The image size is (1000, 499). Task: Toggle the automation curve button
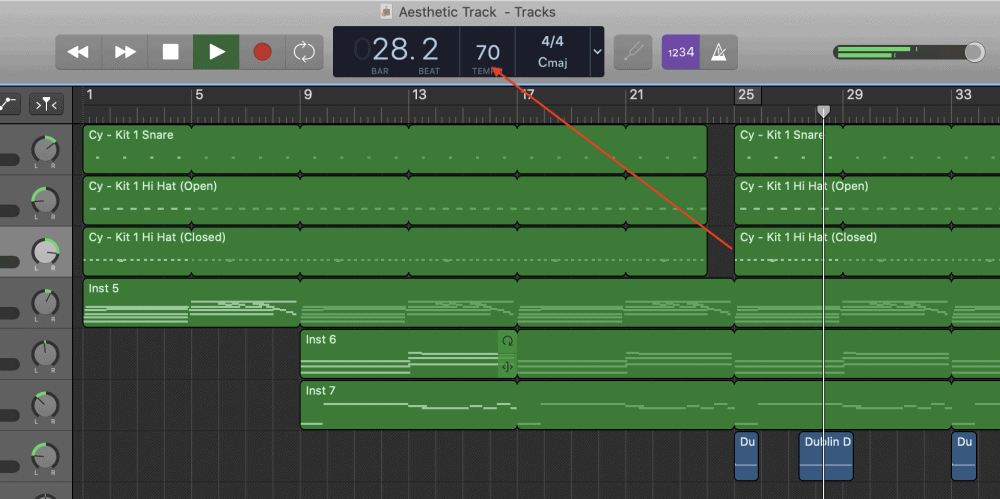coord(8,103)
